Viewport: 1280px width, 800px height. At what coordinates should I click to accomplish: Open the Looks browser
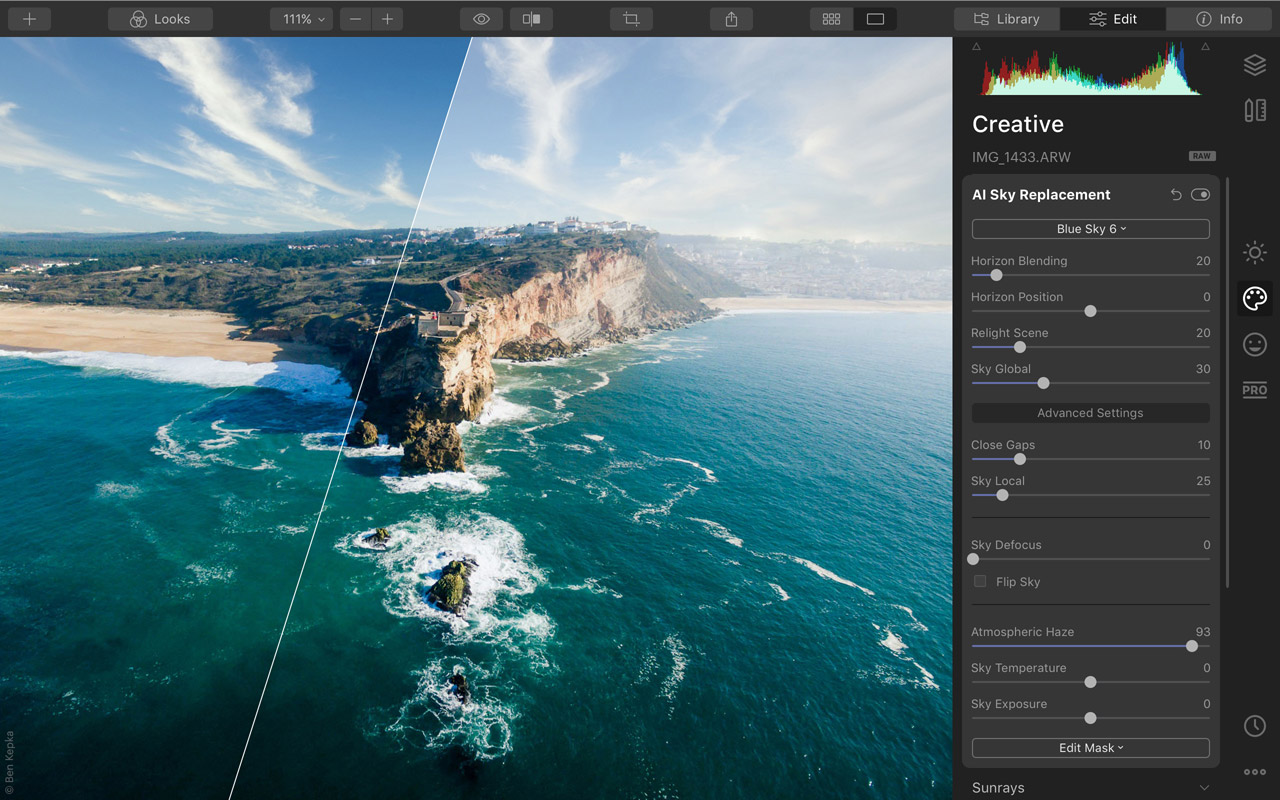coord(160,18)
